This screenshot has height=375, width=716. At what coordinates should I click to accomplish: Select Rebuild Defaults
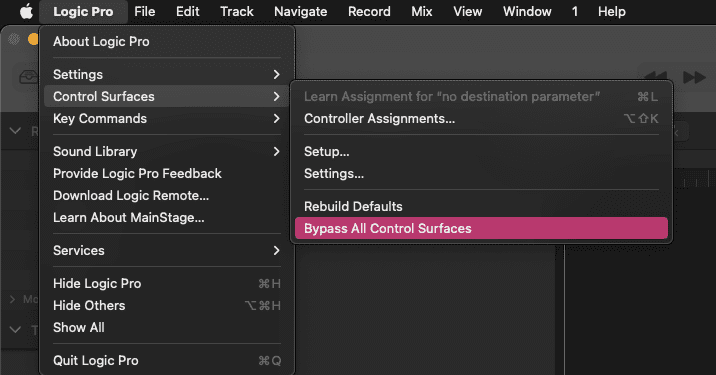tap(481, 206)
